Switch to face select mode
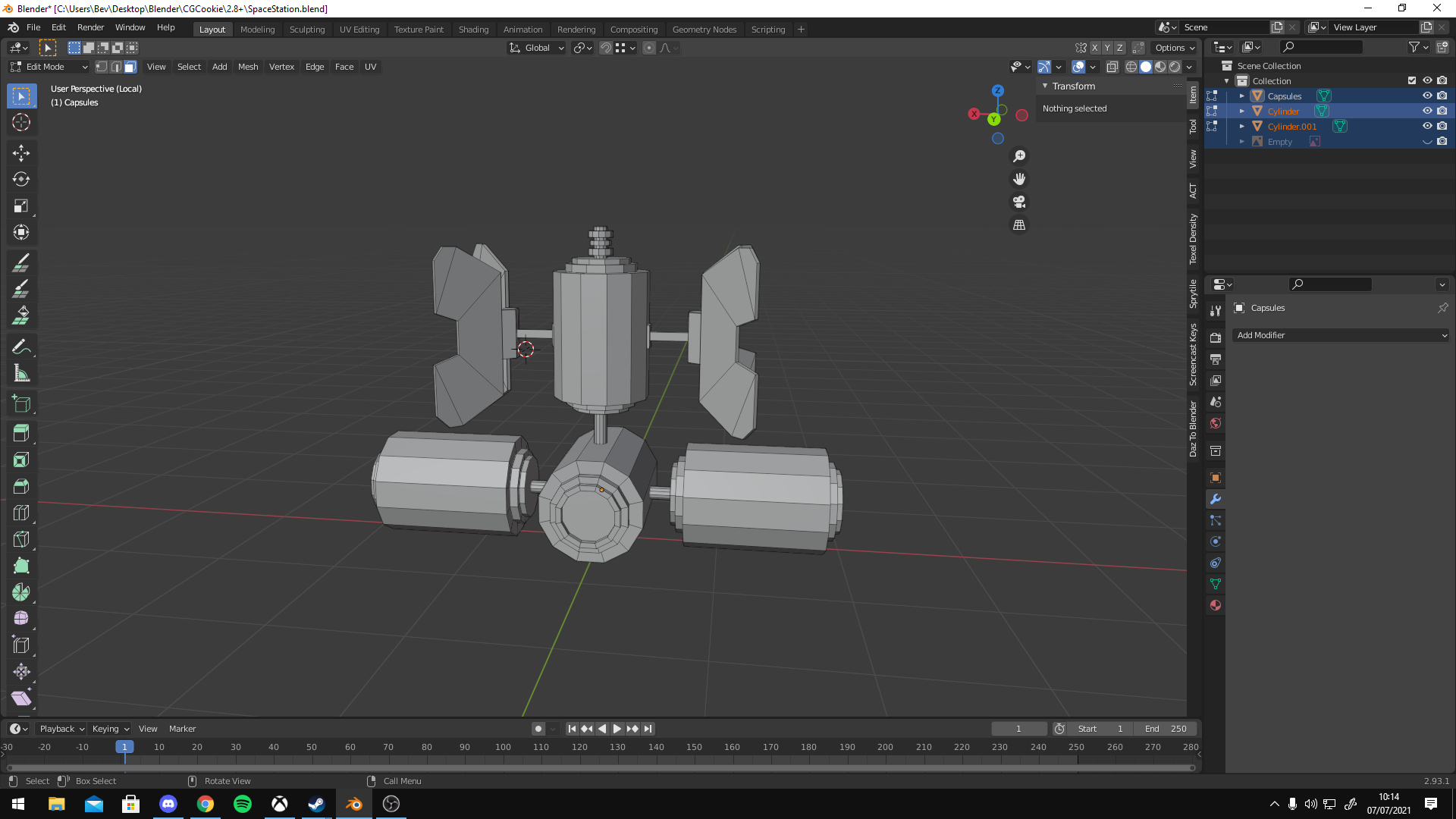 130,67
